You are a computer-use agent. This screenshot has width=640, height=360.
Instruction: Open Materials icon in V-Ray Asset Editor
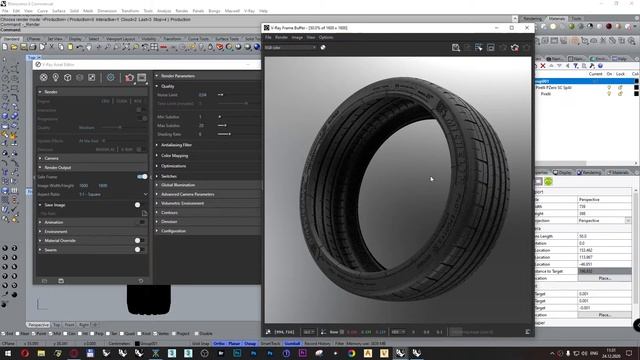(x=43, y=78)
